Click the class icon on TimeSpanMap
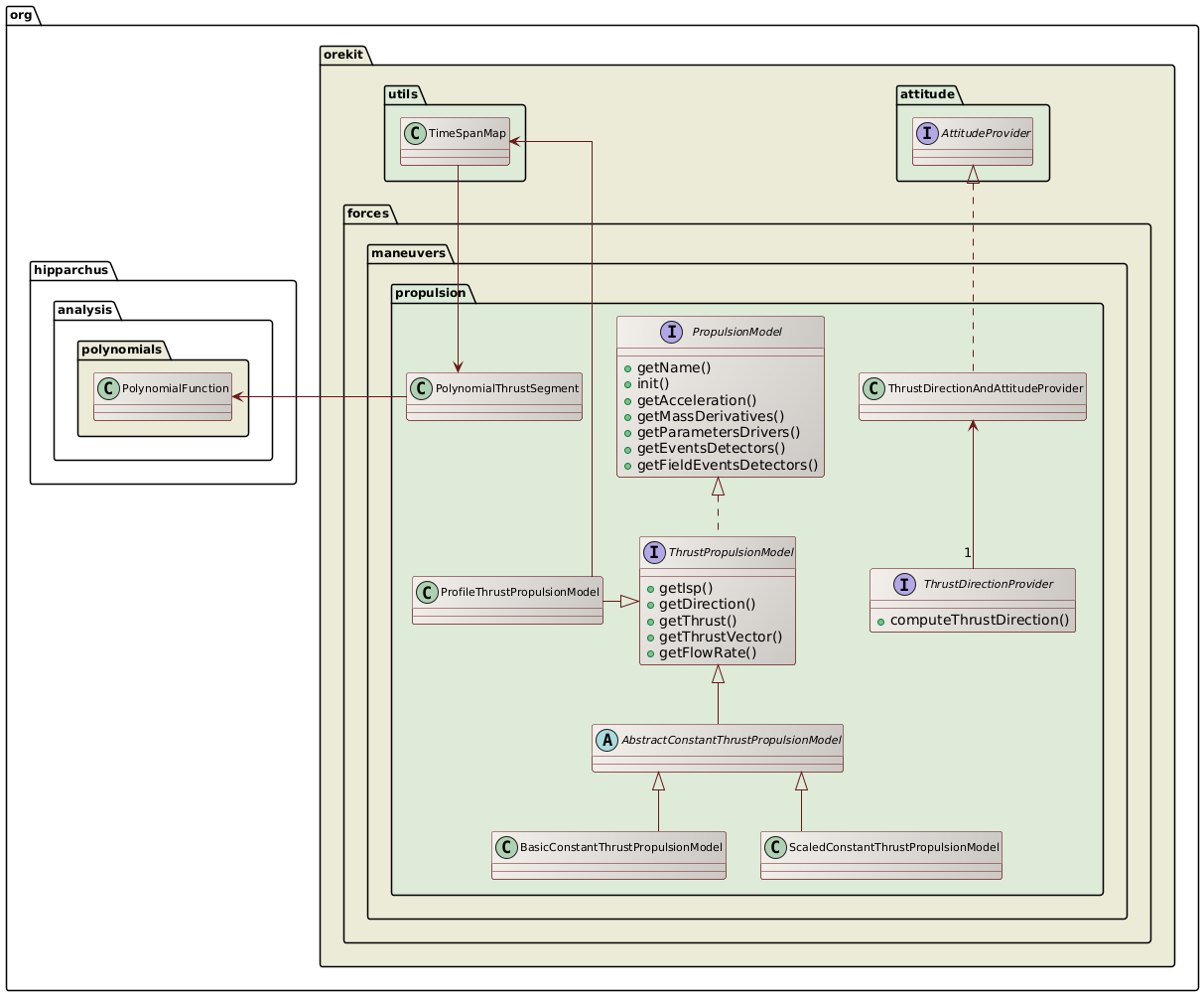The height and width of the screenshot is (996, 1204). [x=415, y=131]
